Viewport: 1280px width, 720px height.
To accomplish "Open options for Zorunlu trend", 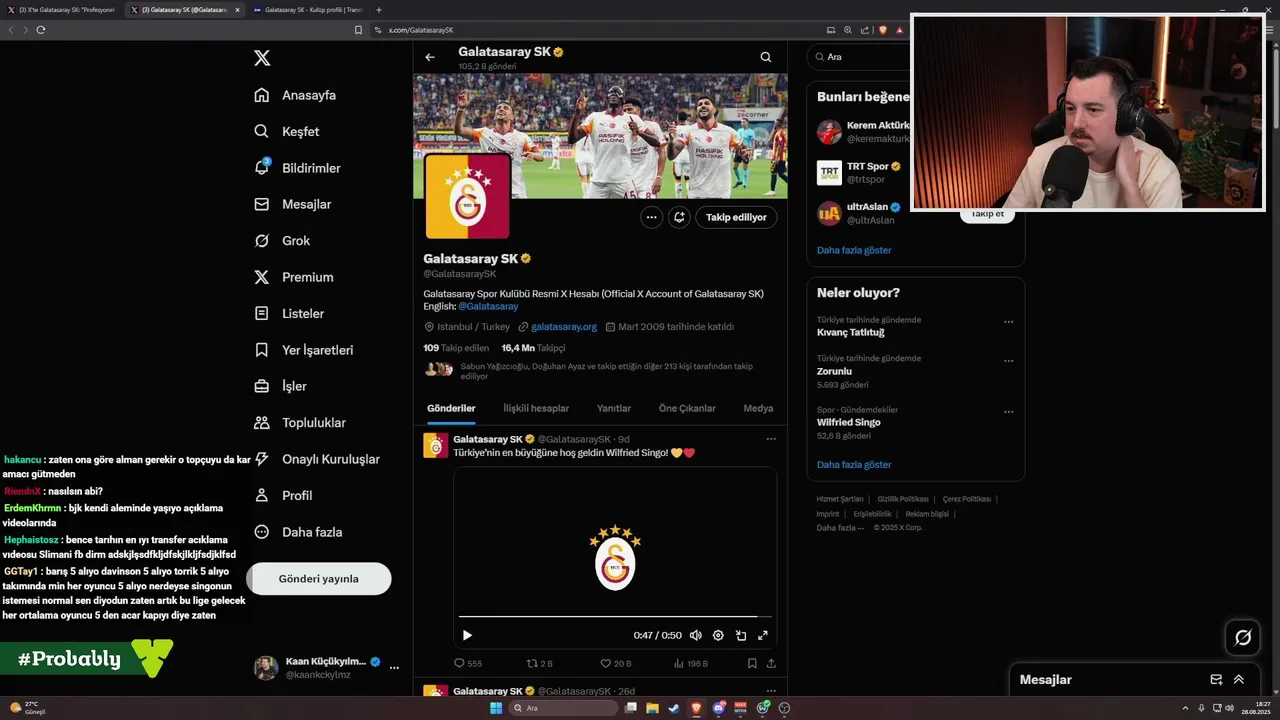I will pyautogui.click(x=1009, y=360).
